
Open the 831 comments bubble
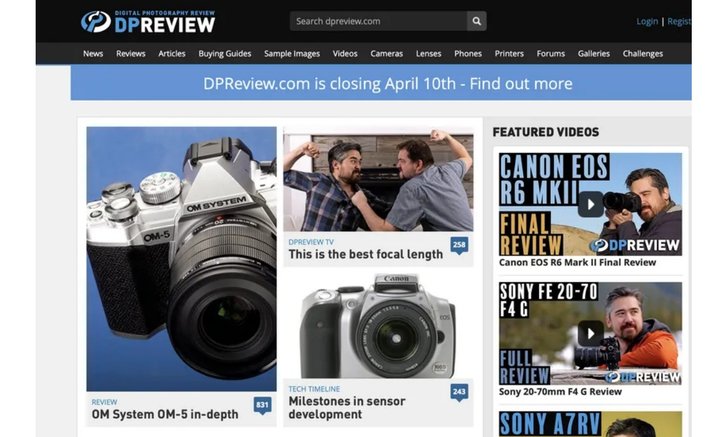[x=262, y=405]
